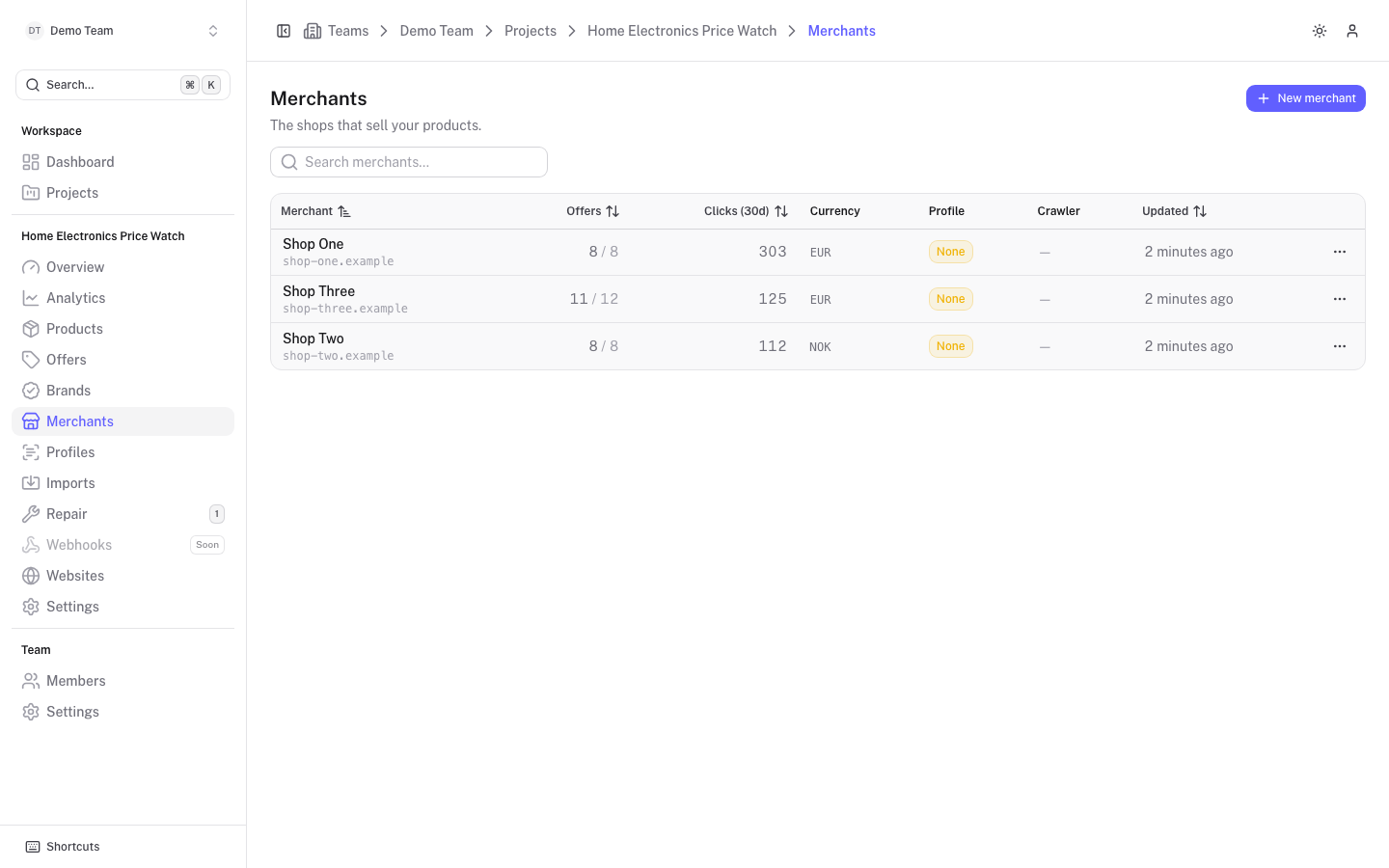Click the Offers tag icon

tap(31, 360)
